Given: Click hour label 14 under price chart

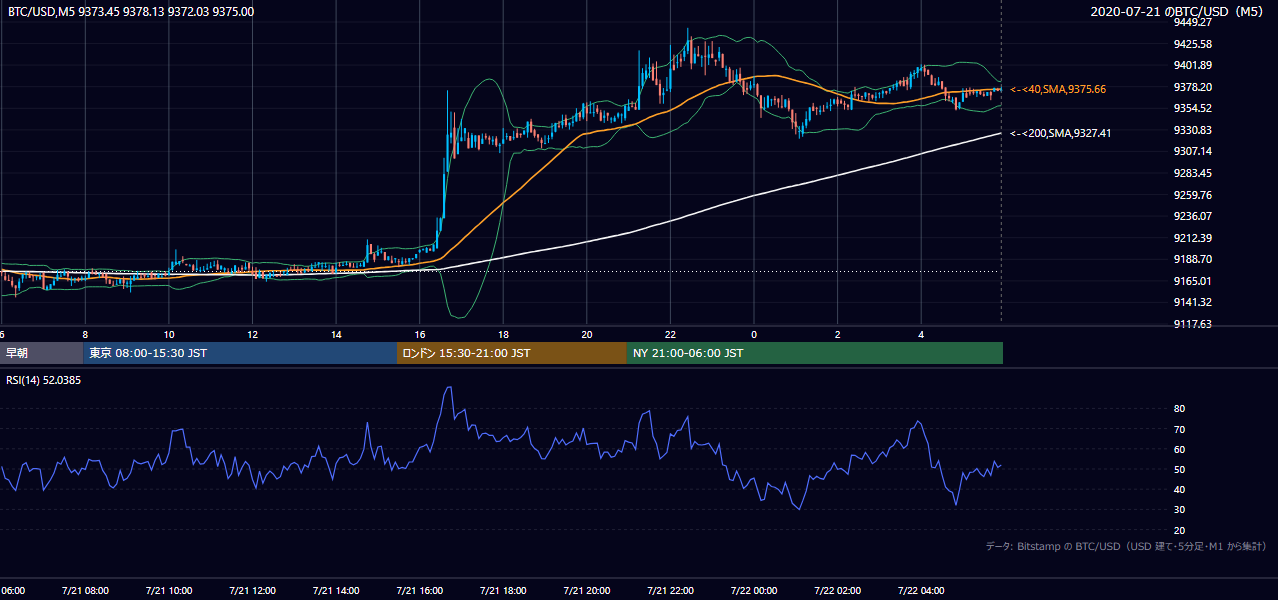Looking at the screenshot, I should pyautogui.click(x=336, y=334).
